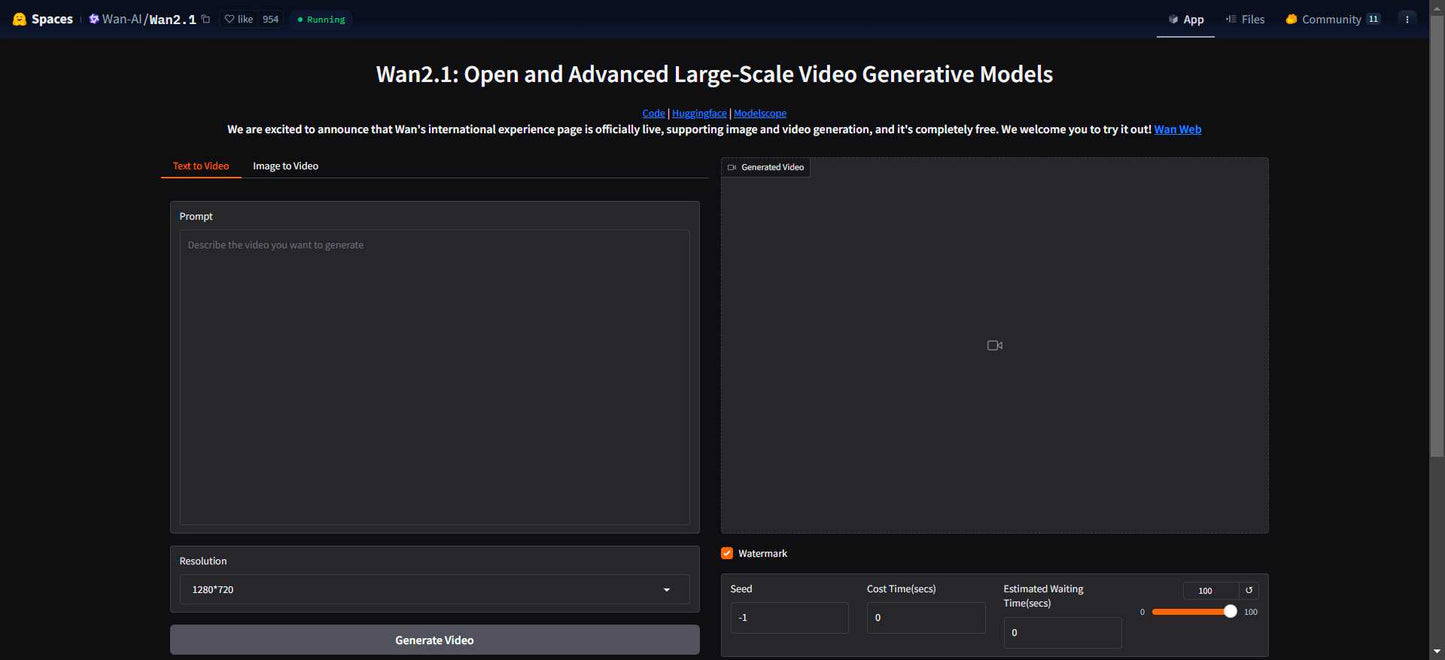The width and height of the screenshot is (1445, 660).
Task: Click the reset arrow next to the slider value
Action: [x=1249, y=591]
